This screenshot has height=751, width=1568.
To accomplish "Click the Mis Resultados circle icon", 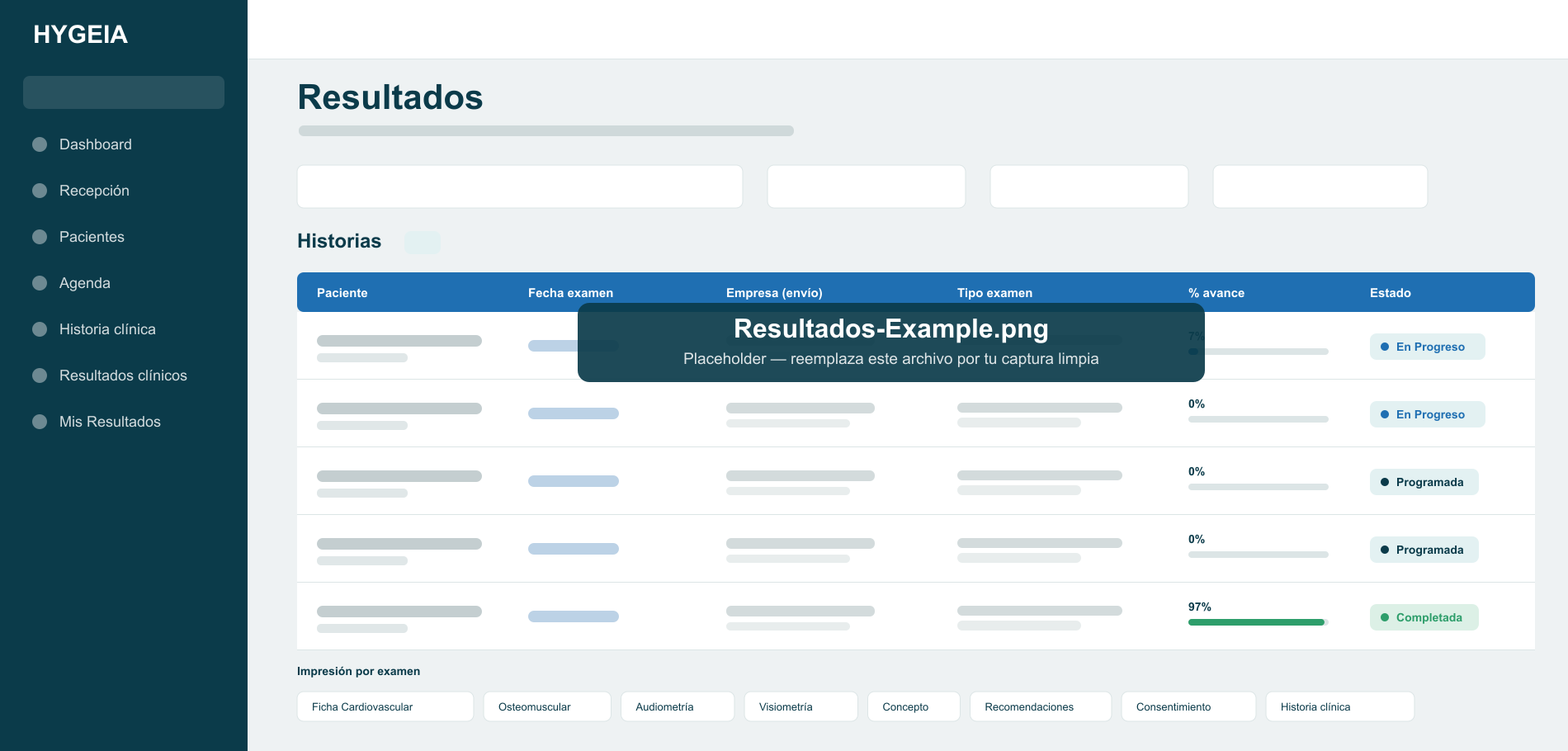I will 40,422.
